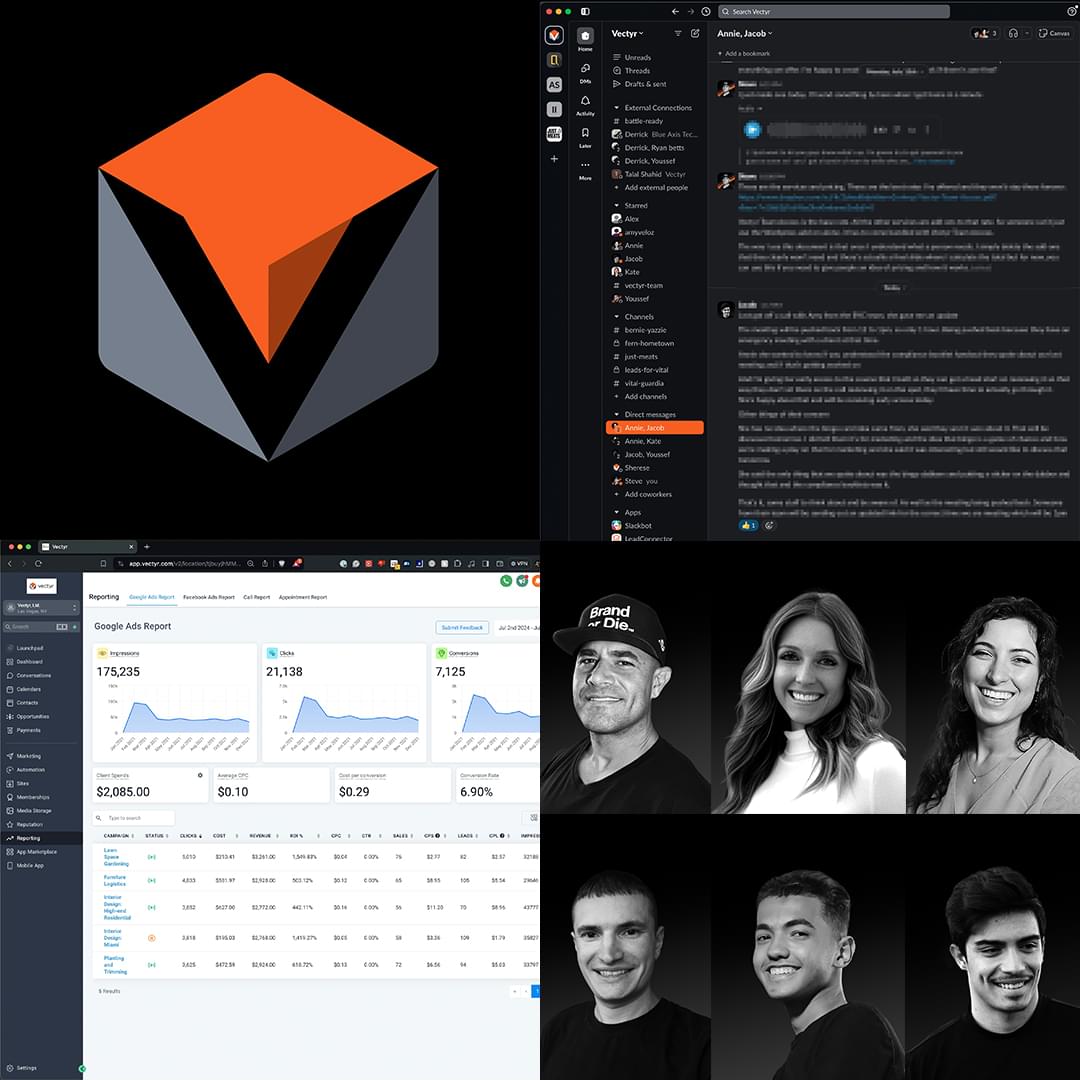Toggle the thumbs-up reaction on message
Screen dimensions: 1080x1080
pyautogui.click(x=749, y=525)
